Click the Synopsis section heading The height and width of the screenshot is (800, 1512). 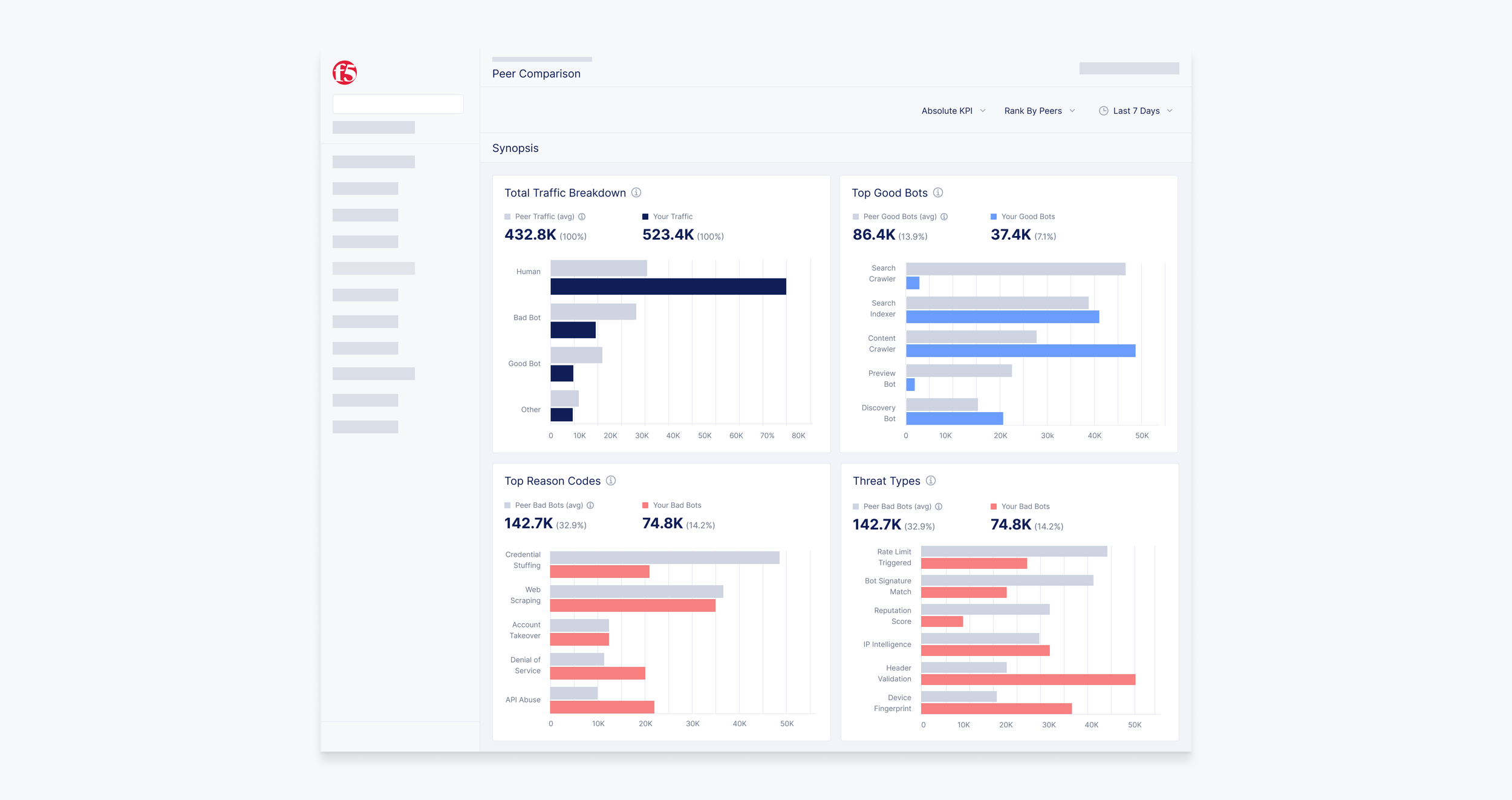[x=515, y=148]
